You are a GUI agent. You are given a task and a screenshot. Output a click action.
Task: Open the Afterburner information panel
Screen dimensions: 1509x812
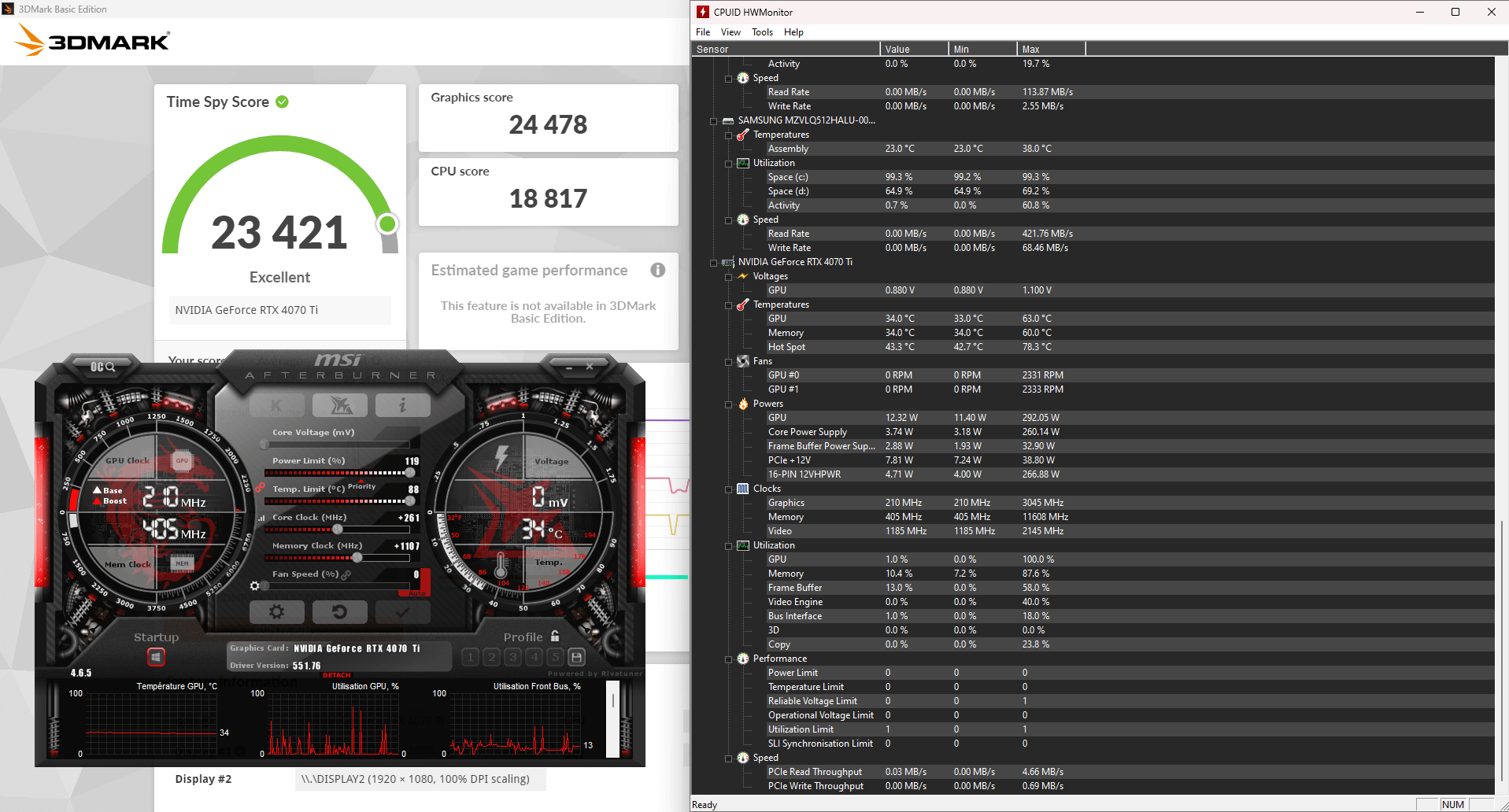(x=403, y=405)
